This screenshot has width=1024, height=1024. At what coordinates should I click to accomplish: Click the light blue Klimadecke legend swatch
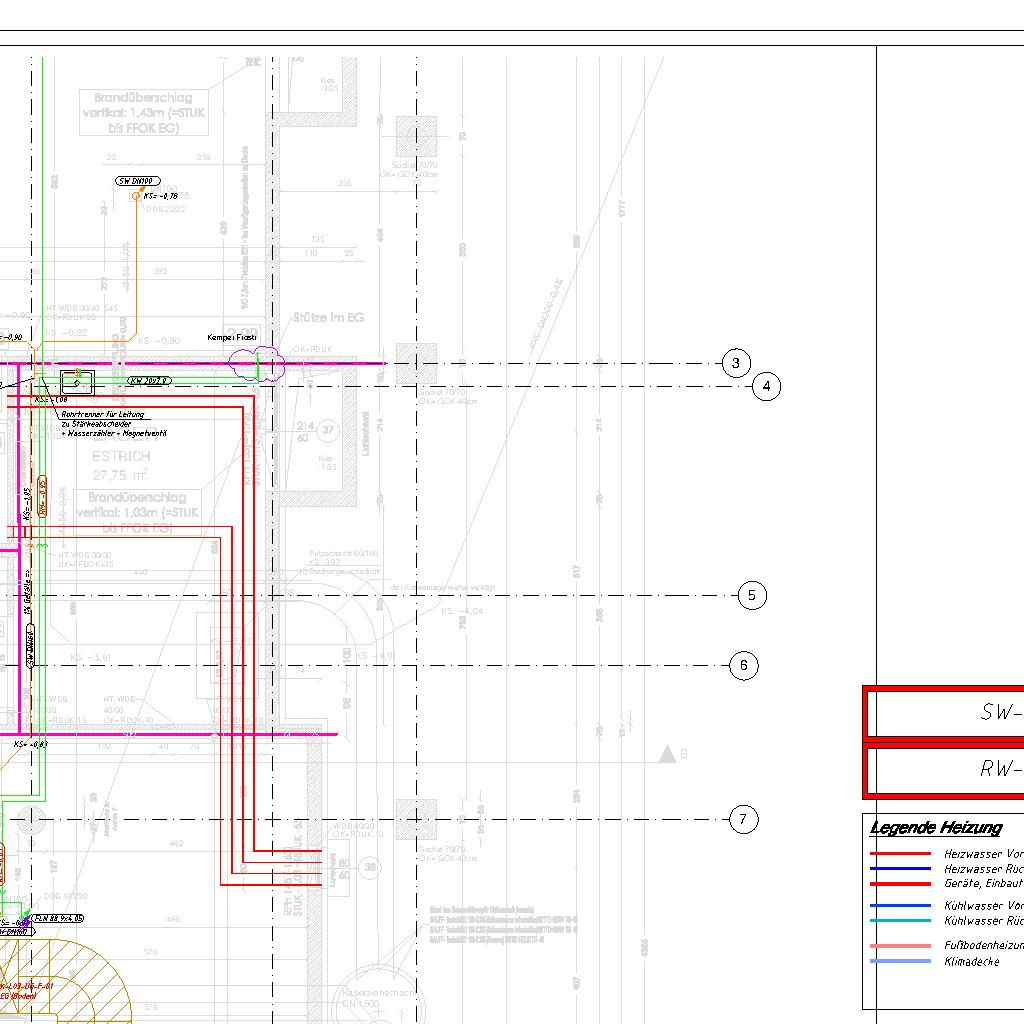[900, 962]
